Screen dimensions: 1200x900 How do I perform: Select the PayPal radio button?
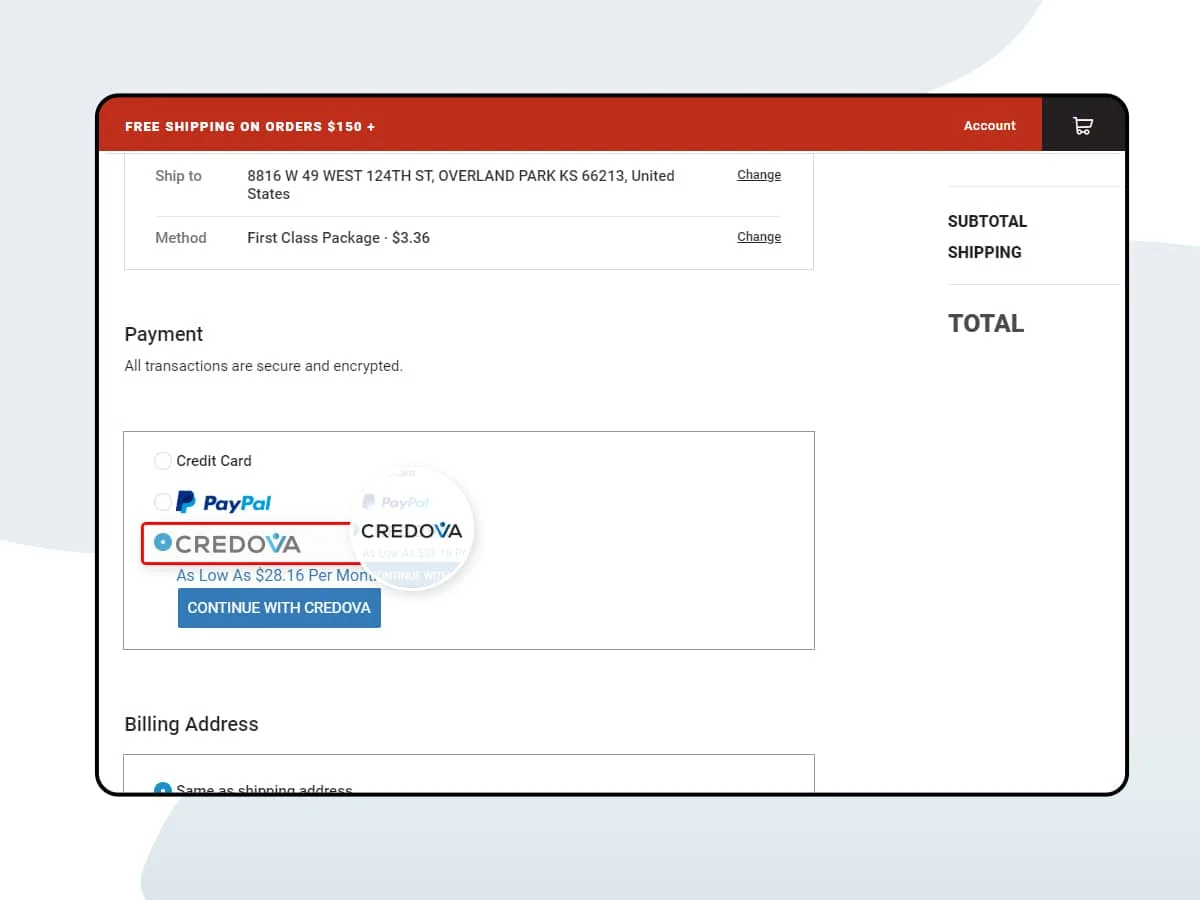tap(163, 502)
